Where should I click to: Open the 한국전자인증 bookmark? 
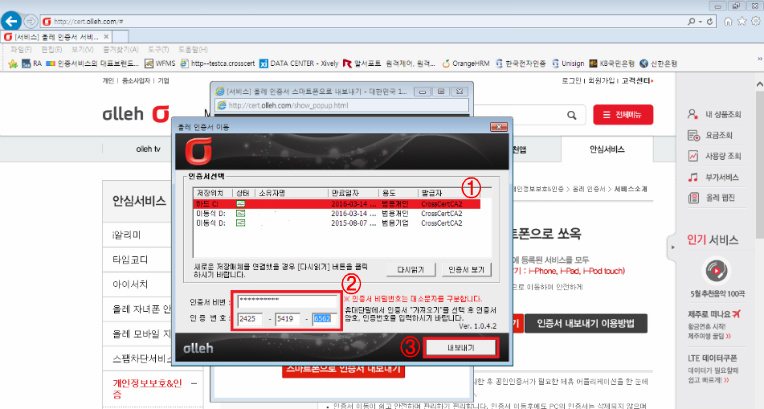(x=520, y=63)
